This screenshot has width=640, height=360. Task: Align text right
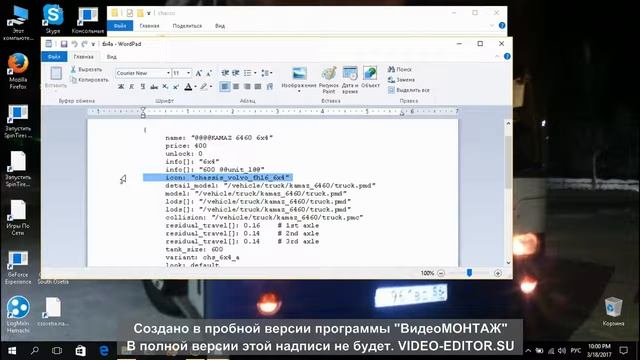pyautogui.click(x=247, y=87)
